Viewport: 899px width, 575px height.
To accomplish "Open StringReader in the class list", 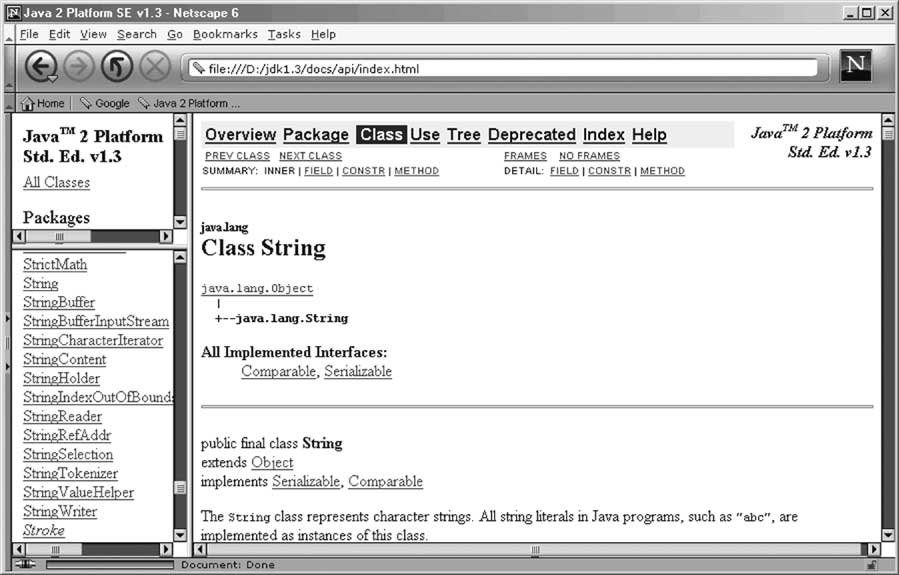I will (x=62, y=416).
